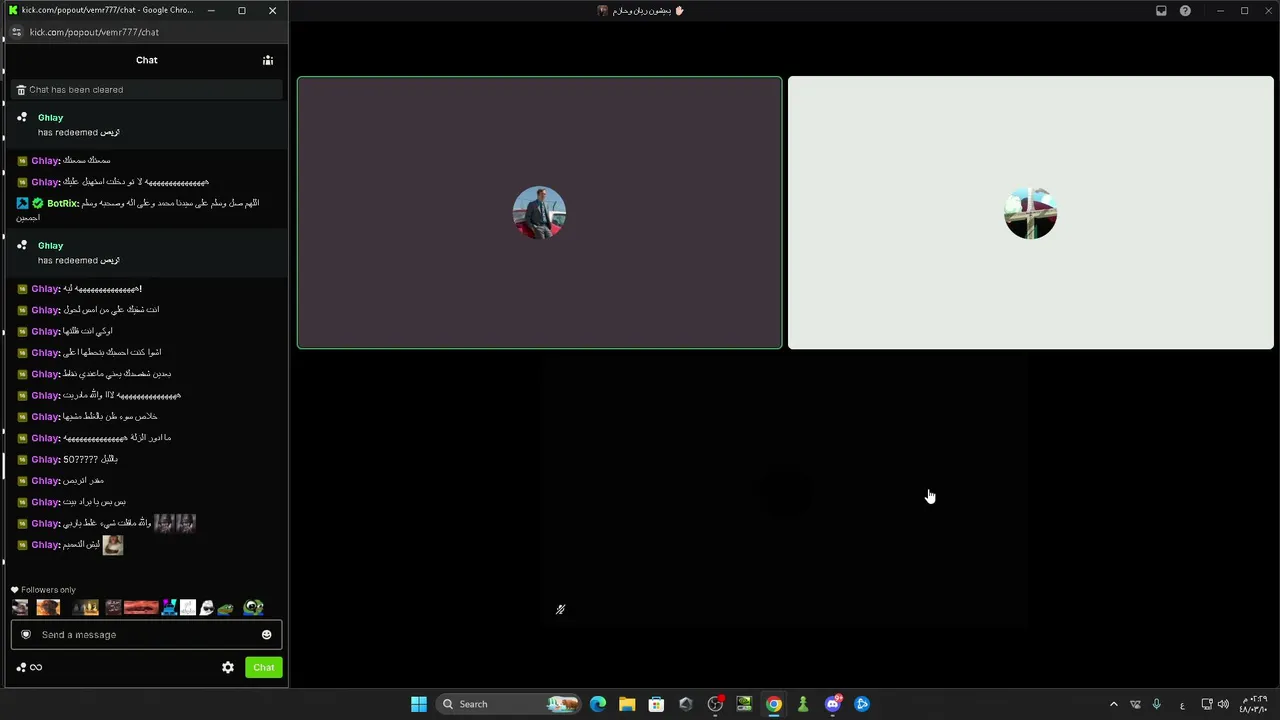Open the language indicator in system tray

pyautogui.click(x=1182, y=704)
